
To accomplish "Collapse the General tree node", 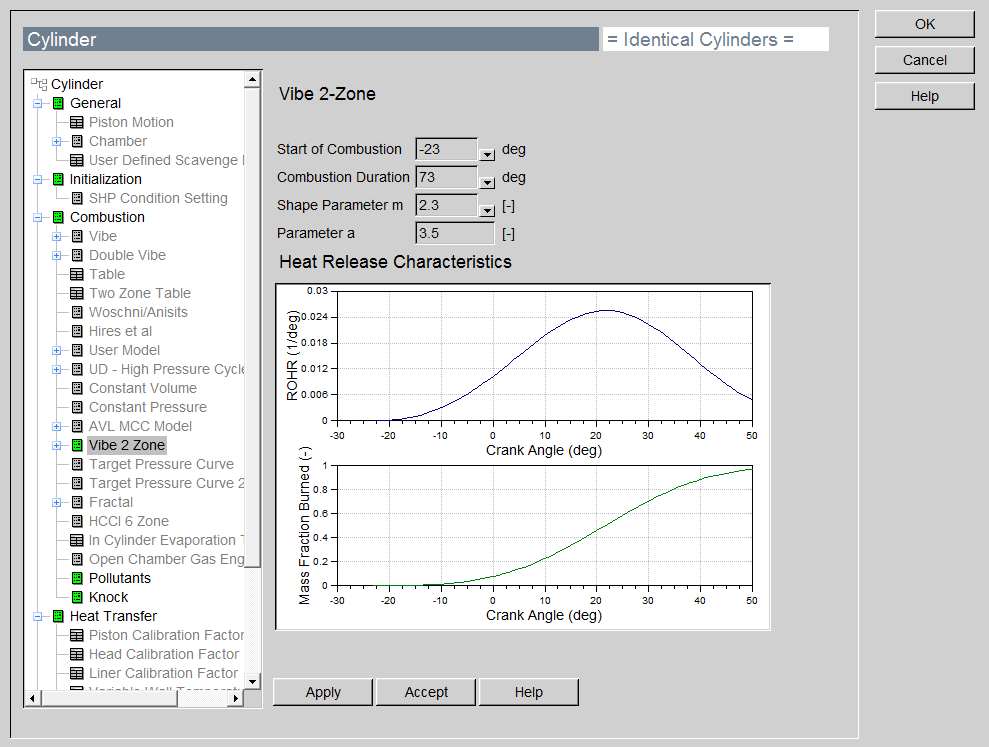I will tap(38, 103).
